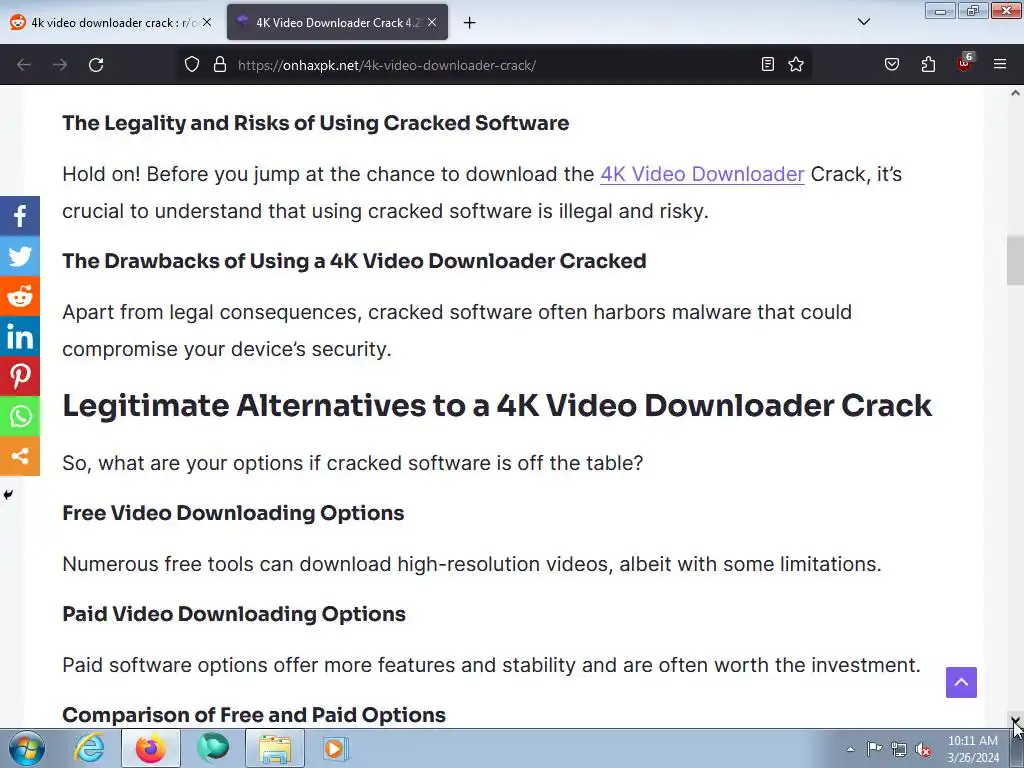Follow the 4K Video Downloader link
Viewport: 1024px width, 768px height.
[702, 174]
